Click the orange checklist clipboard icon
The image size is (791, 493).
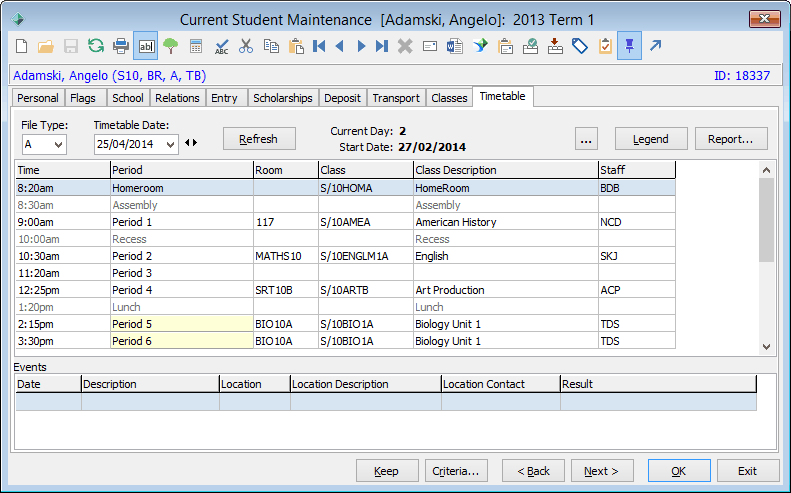click(605, 46)
